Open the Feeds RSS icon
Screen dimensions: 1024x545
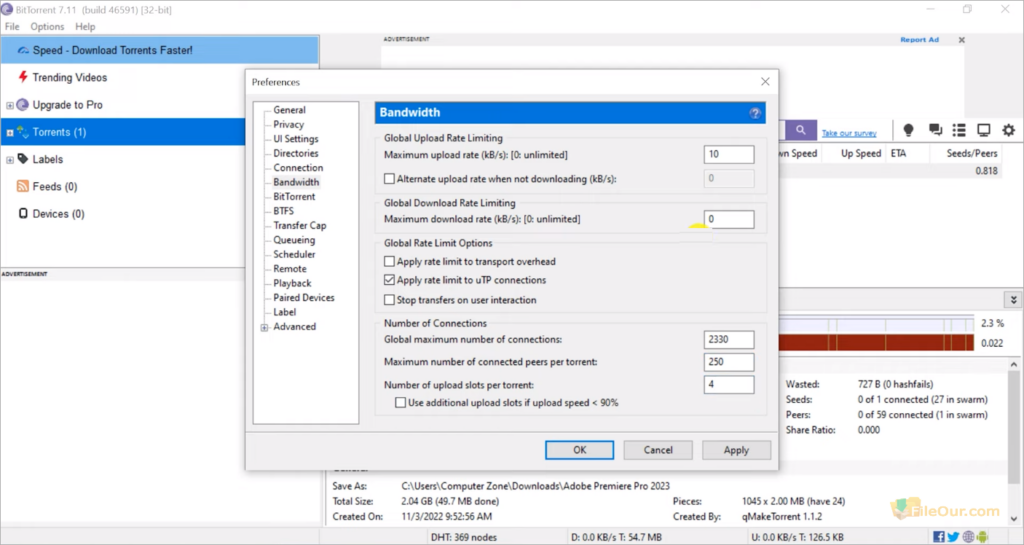(23, 186)
